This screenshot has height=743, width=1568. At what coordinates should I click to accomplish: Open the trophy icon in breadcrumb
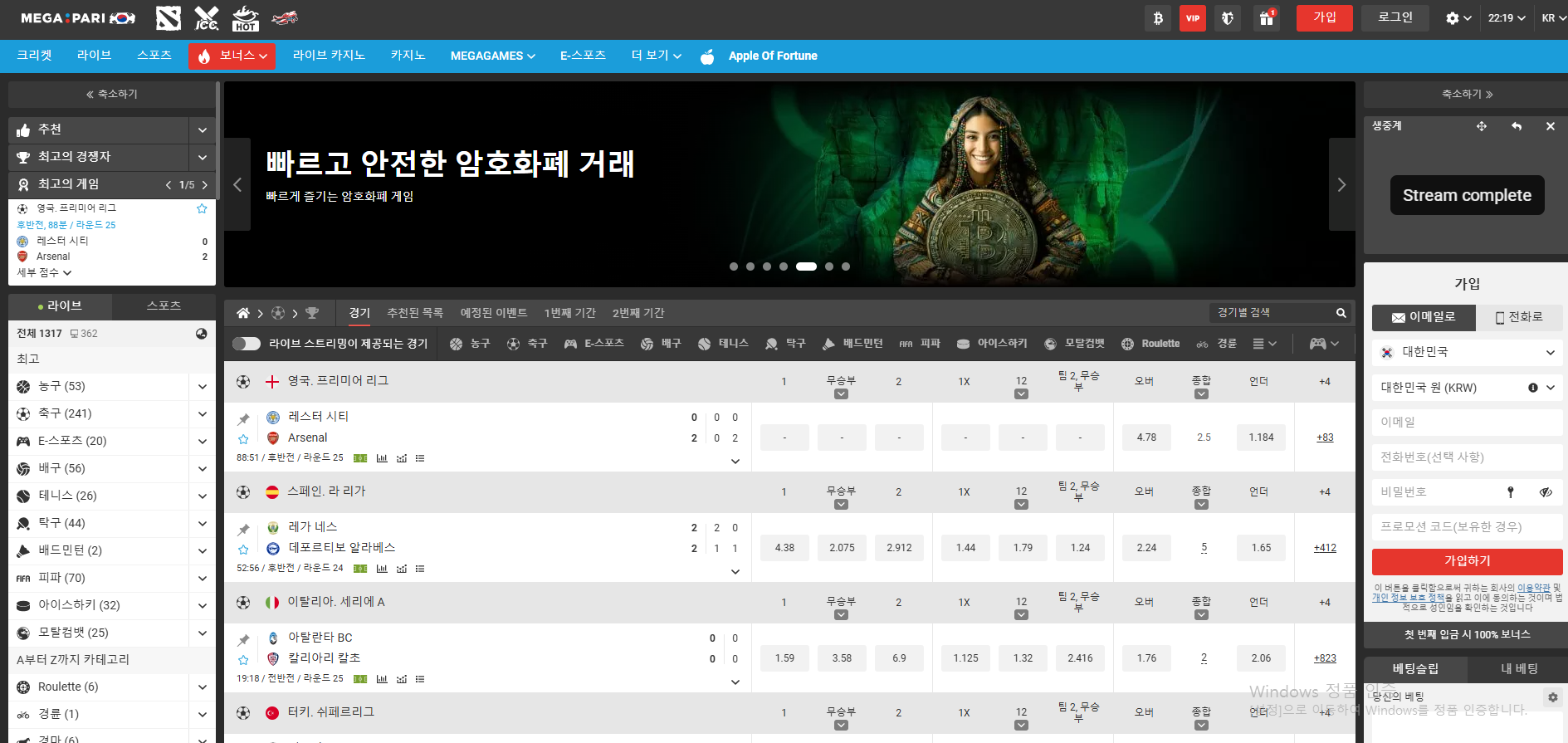[x=312, y=313]
